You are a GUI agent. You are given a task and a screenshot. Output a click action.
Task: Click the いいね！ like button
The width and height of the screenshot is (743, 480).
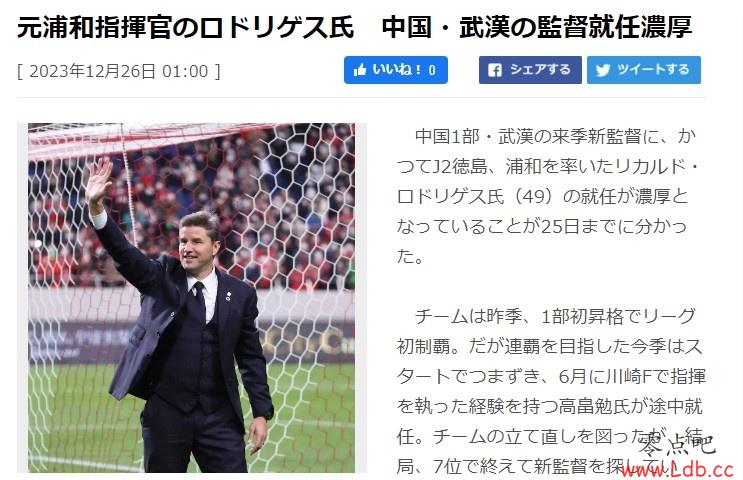click(x=396, y=70)
